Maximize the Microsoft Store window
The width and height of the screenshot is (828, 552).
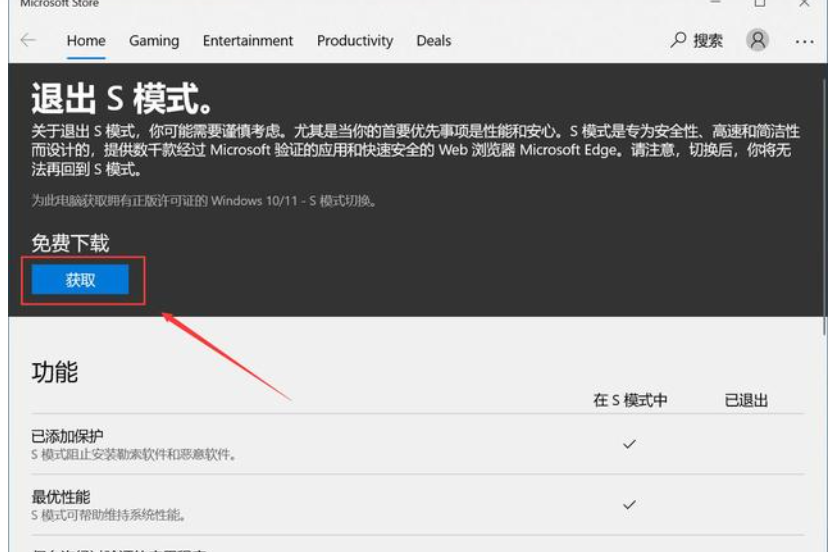(760, 4)
